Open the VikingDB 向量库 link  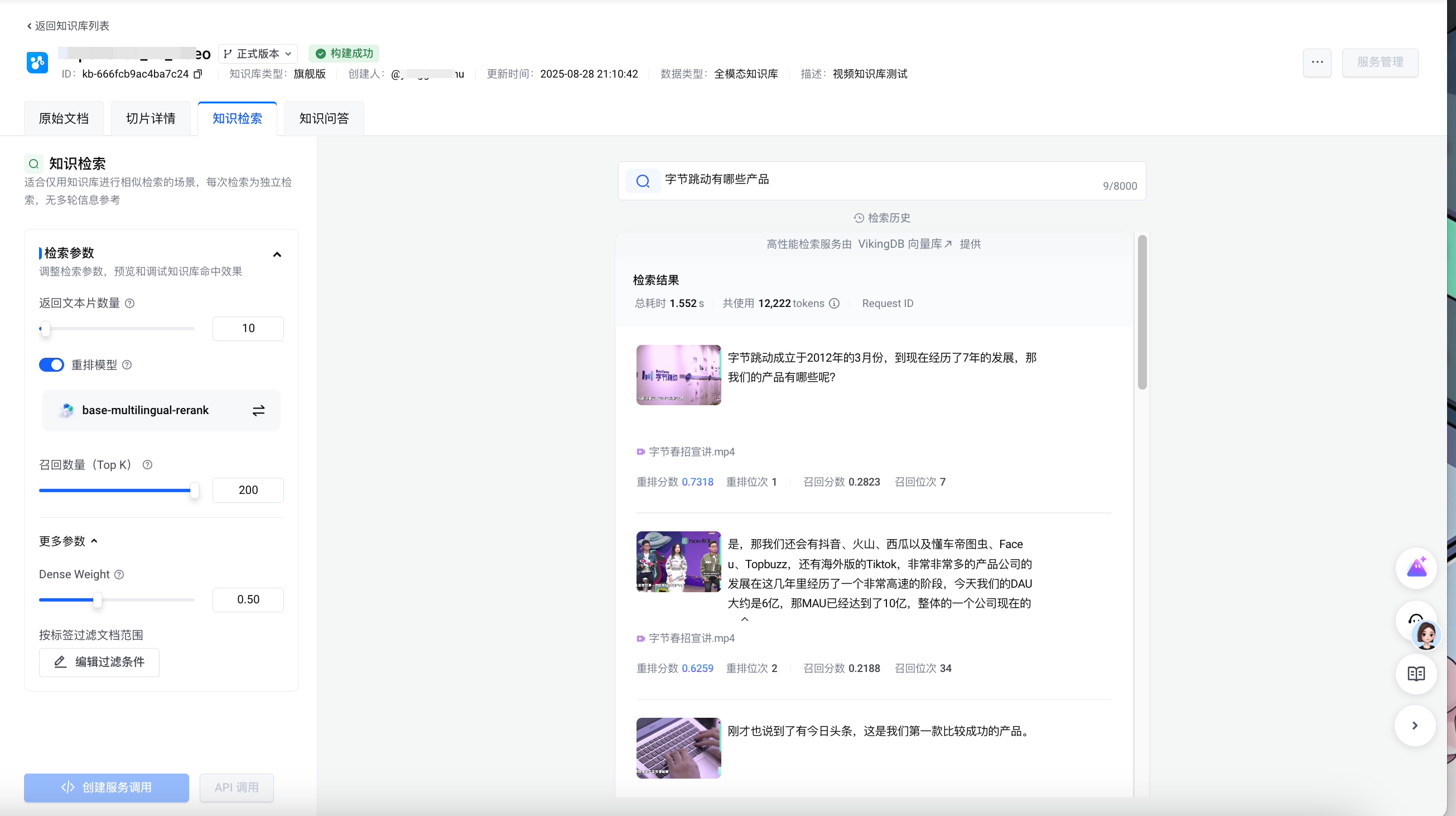(x=904, y=244)
